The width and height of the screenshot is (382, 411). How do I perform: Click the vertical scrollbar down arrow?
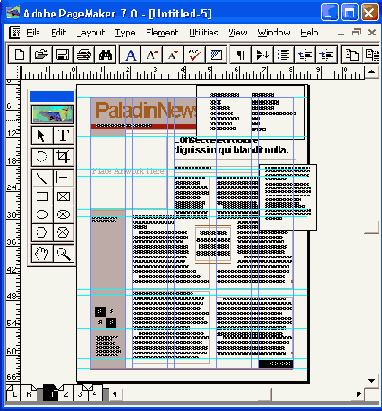372,381
